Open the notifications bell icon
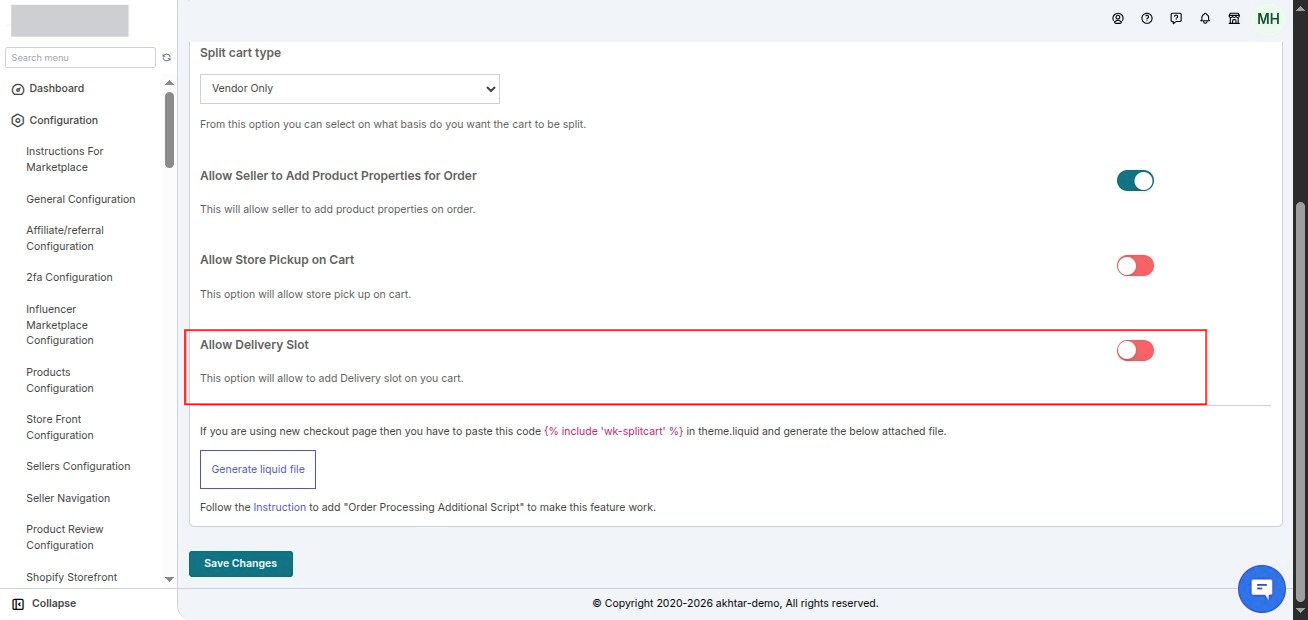1308x620 pixels. pos(1205,18)
